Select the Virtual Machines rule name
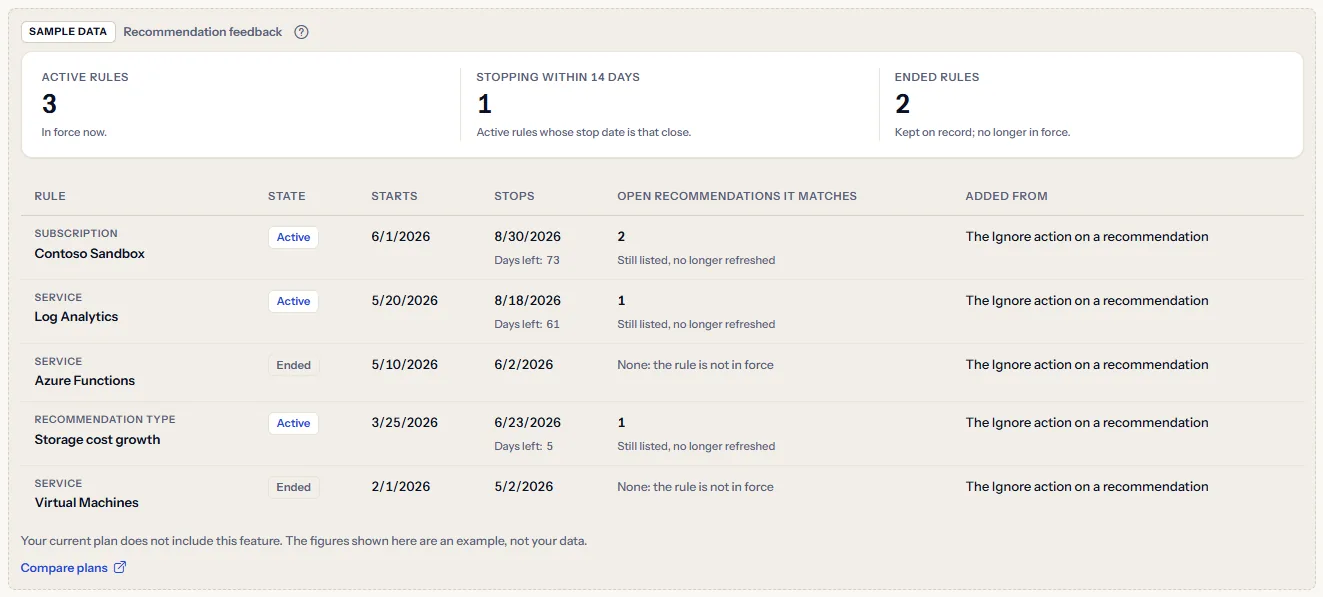The width and height of the screenshot is (1323, 597). [x=86, y=503]
